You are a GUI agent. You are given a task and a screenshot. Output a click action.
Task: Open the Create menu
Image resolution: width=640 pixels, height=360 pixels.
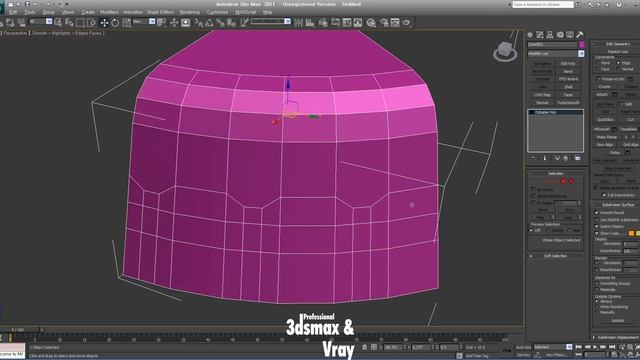[88, 12]
